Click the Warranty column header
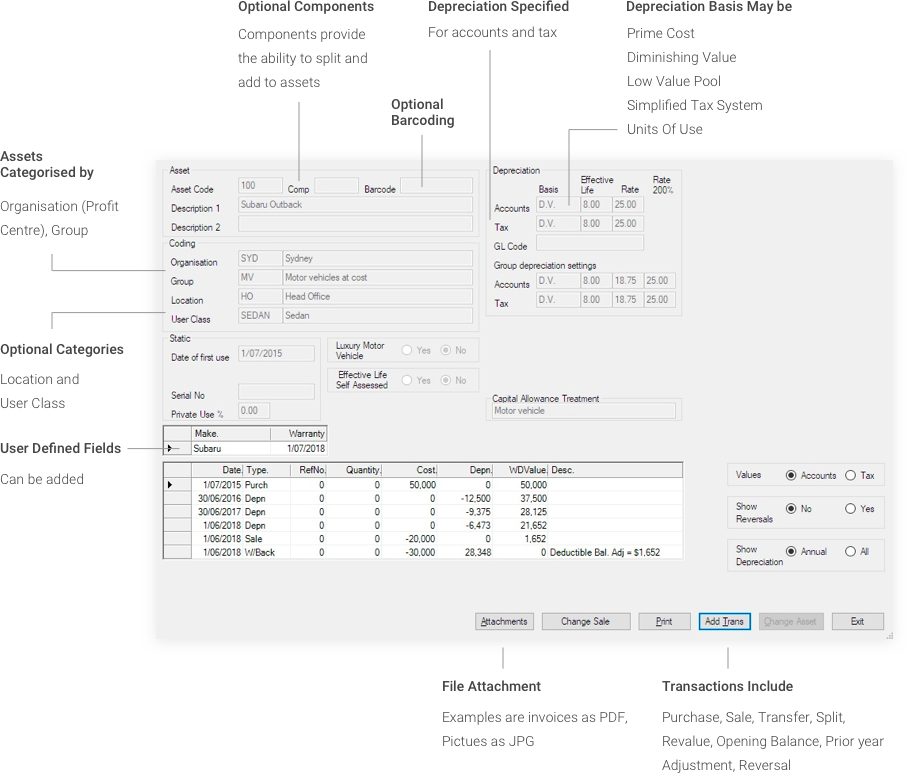The image size is (907, 773). (298, 433)
